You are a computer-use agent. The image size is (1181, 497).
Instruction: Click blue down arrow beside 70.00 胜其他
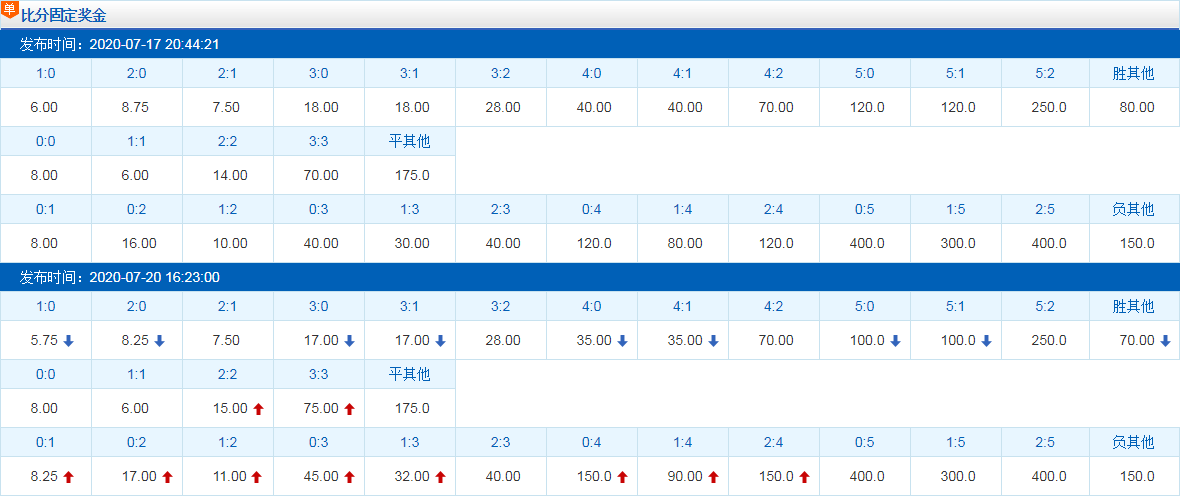click(1166, 341)
